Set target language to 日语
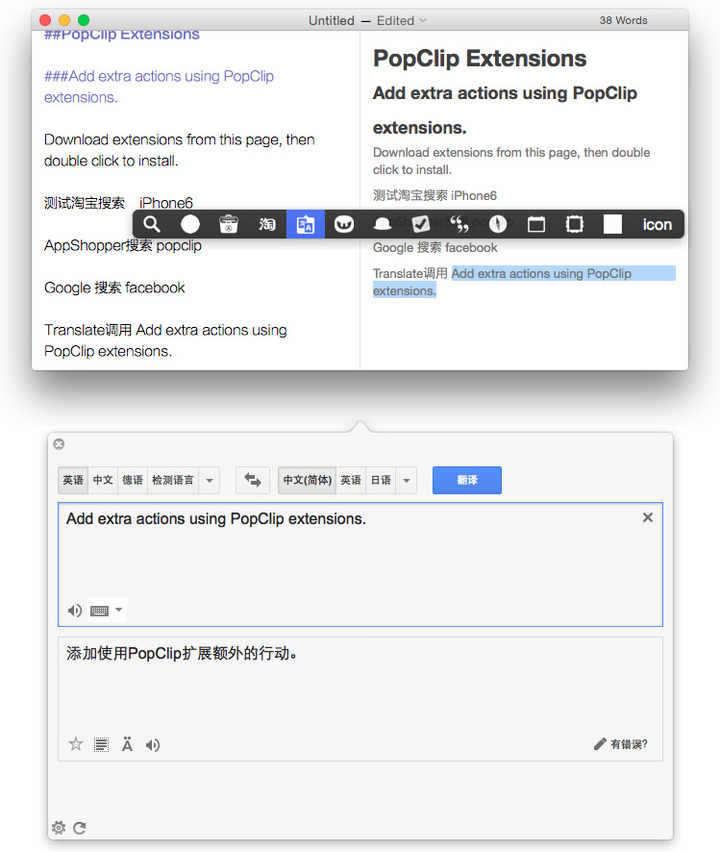The image size is (720, 852). (380, 481)
